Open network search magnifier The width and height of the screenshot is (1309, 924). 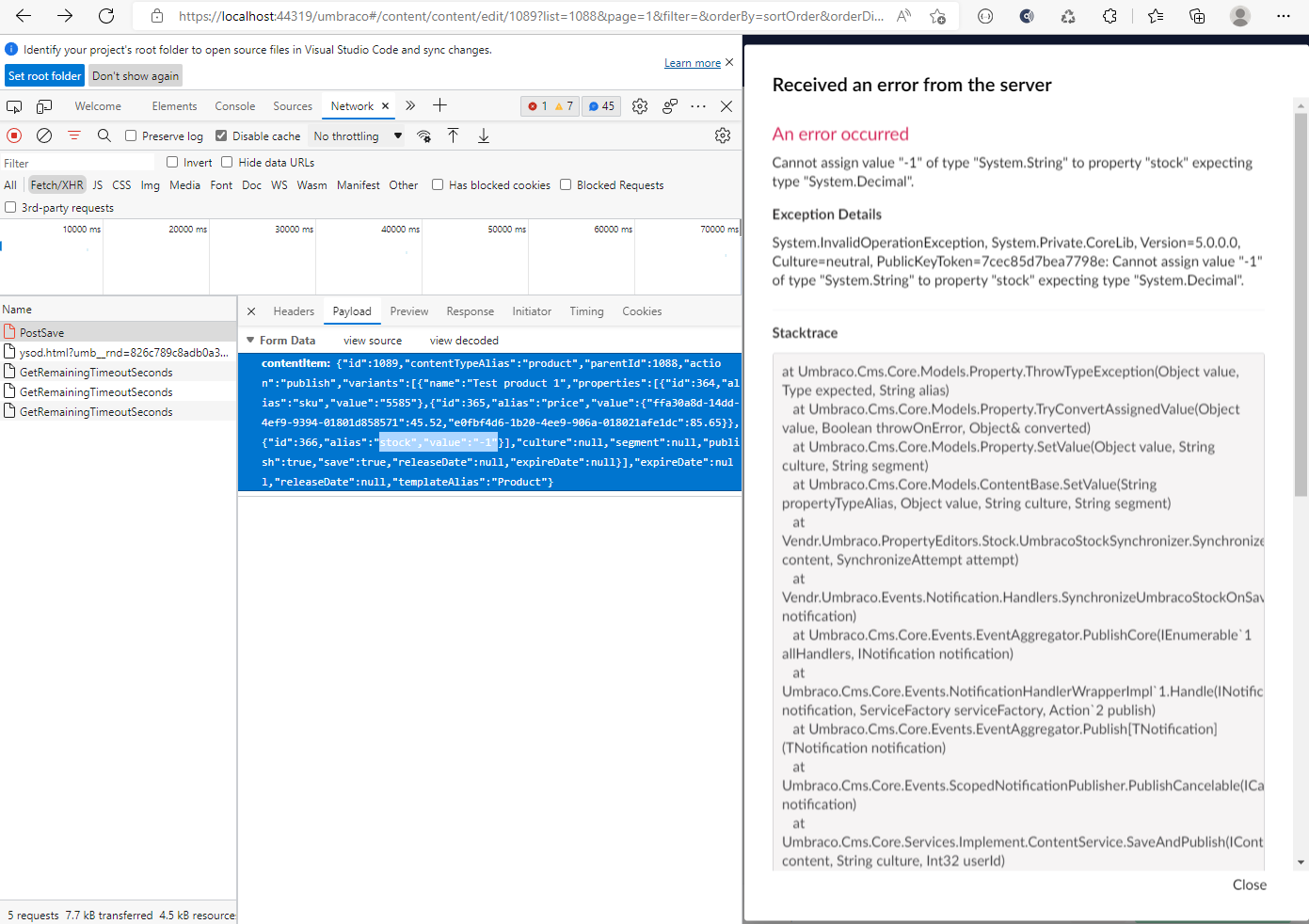point(104,135)
